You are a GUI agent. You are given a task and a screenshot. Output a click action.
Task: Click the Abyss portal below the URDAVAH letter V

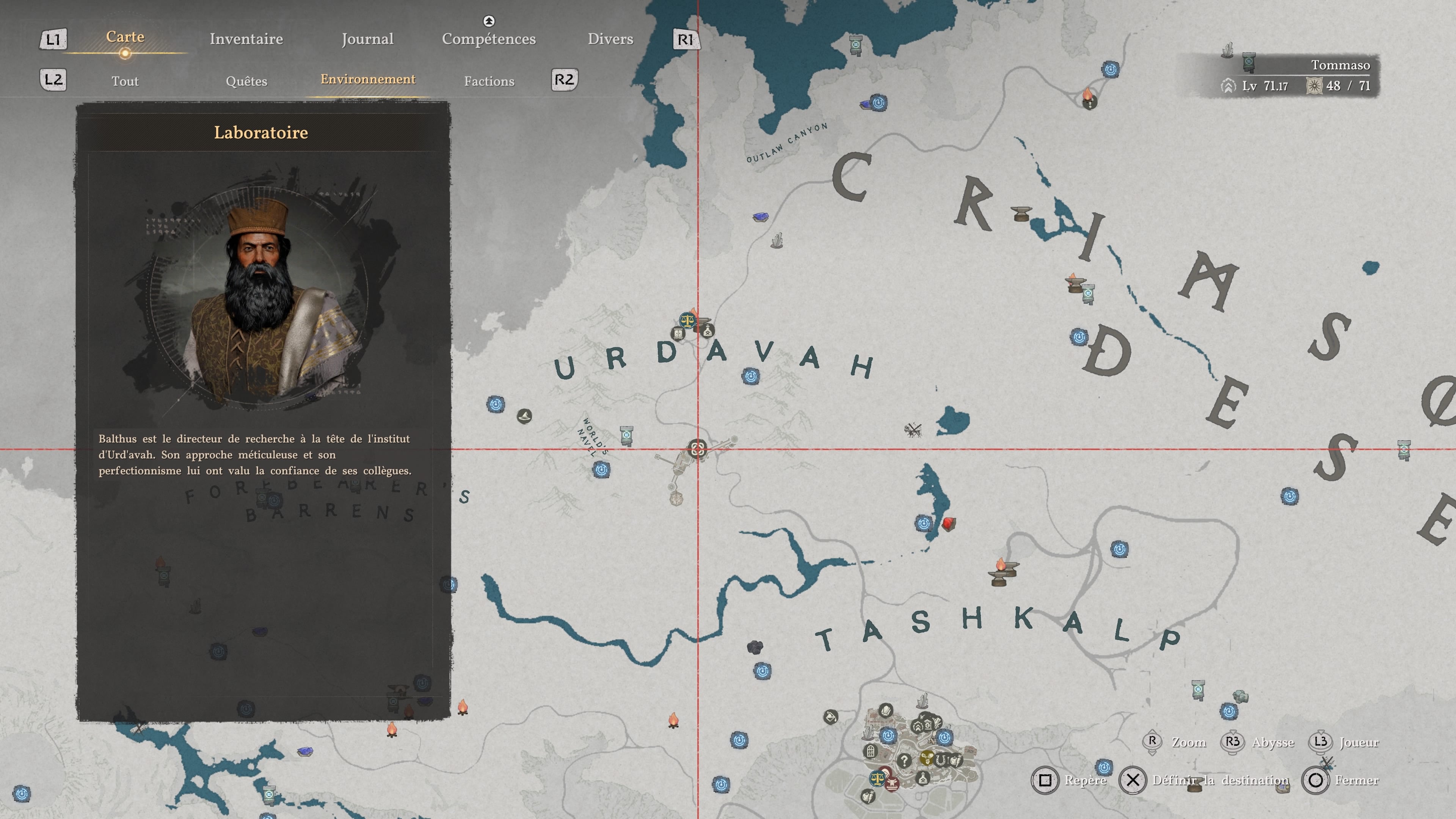[751, 376]
